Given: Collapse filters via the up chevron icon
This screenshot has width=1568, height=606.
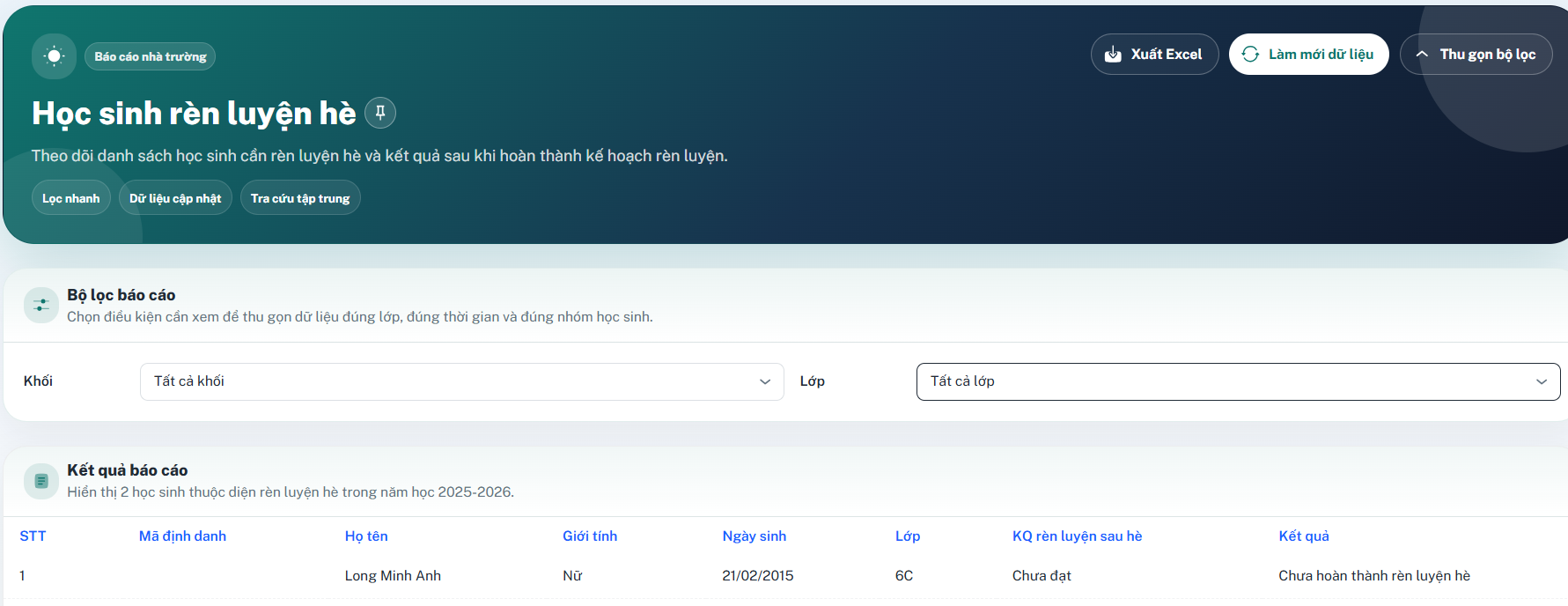Looking at the screenshot, I should [x=1421, y=55].
